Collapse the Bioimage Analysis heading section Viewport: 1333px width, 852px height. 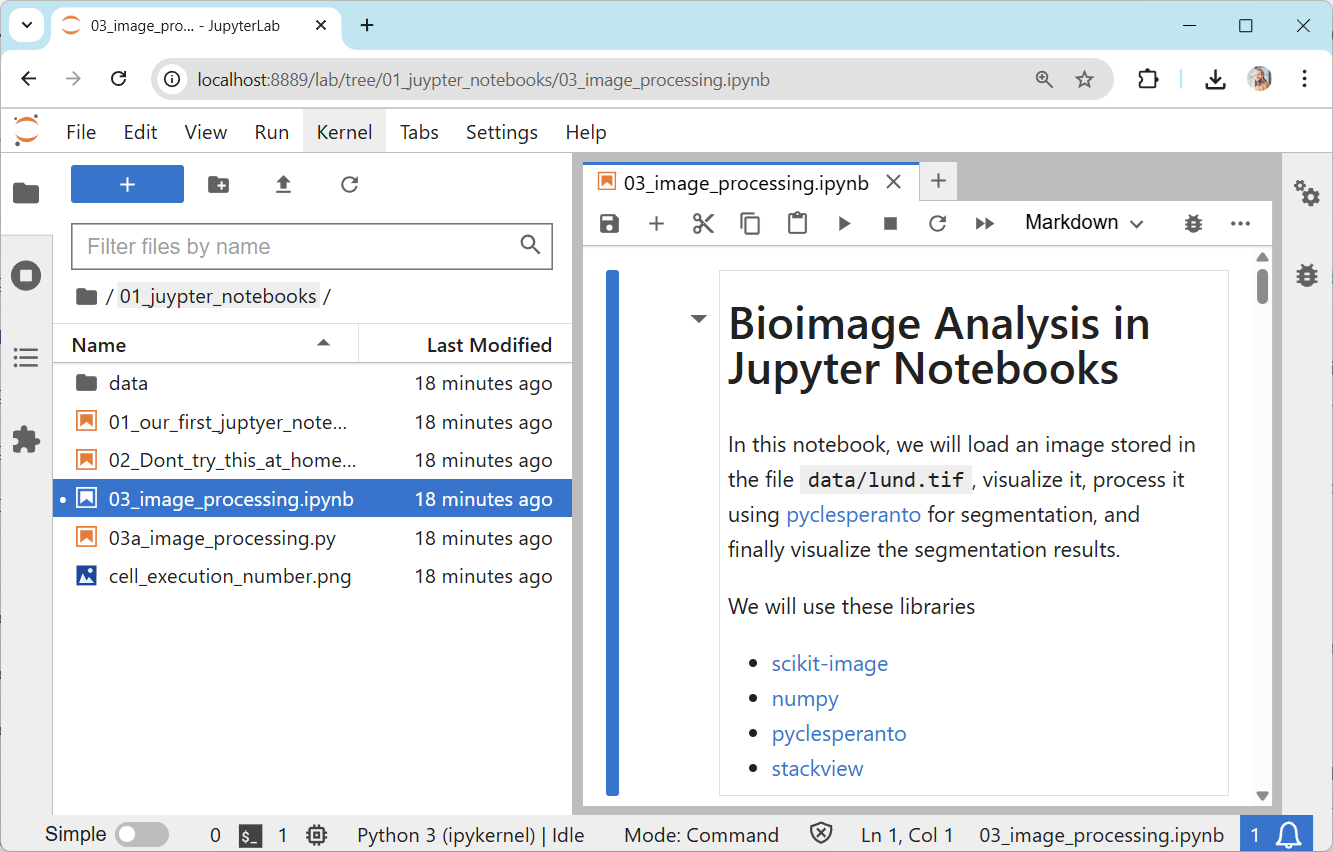click(x=698, y=319)
